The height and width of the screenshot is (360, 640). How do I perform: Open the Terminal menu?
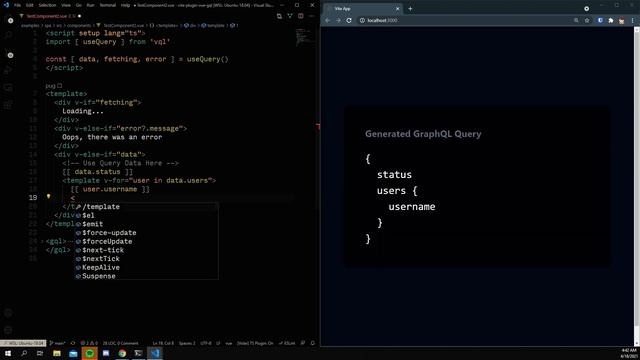tap(108, 5)
